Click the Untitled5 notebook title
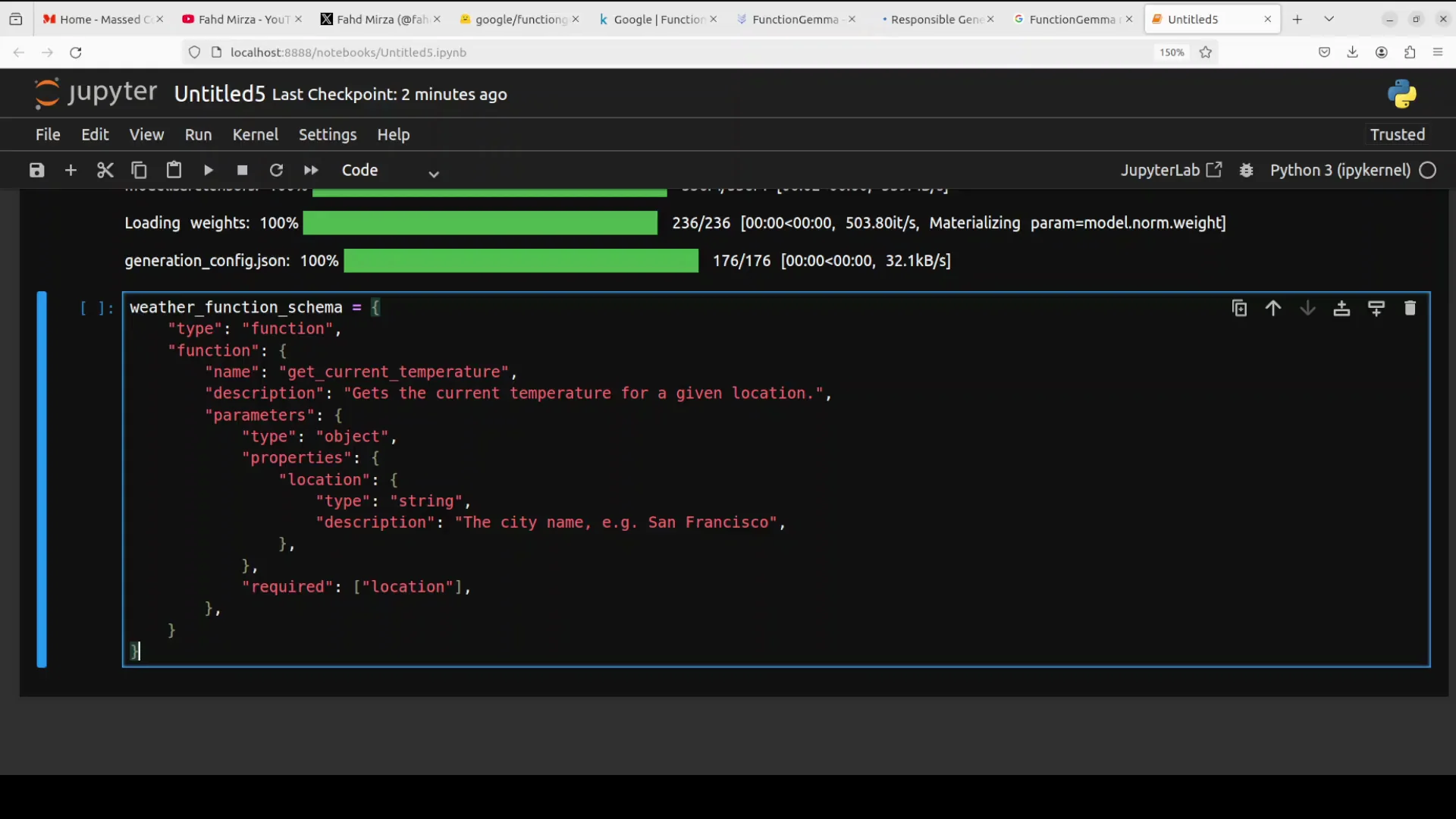Viewport: 1456px width, 819px height. [219, 94]
